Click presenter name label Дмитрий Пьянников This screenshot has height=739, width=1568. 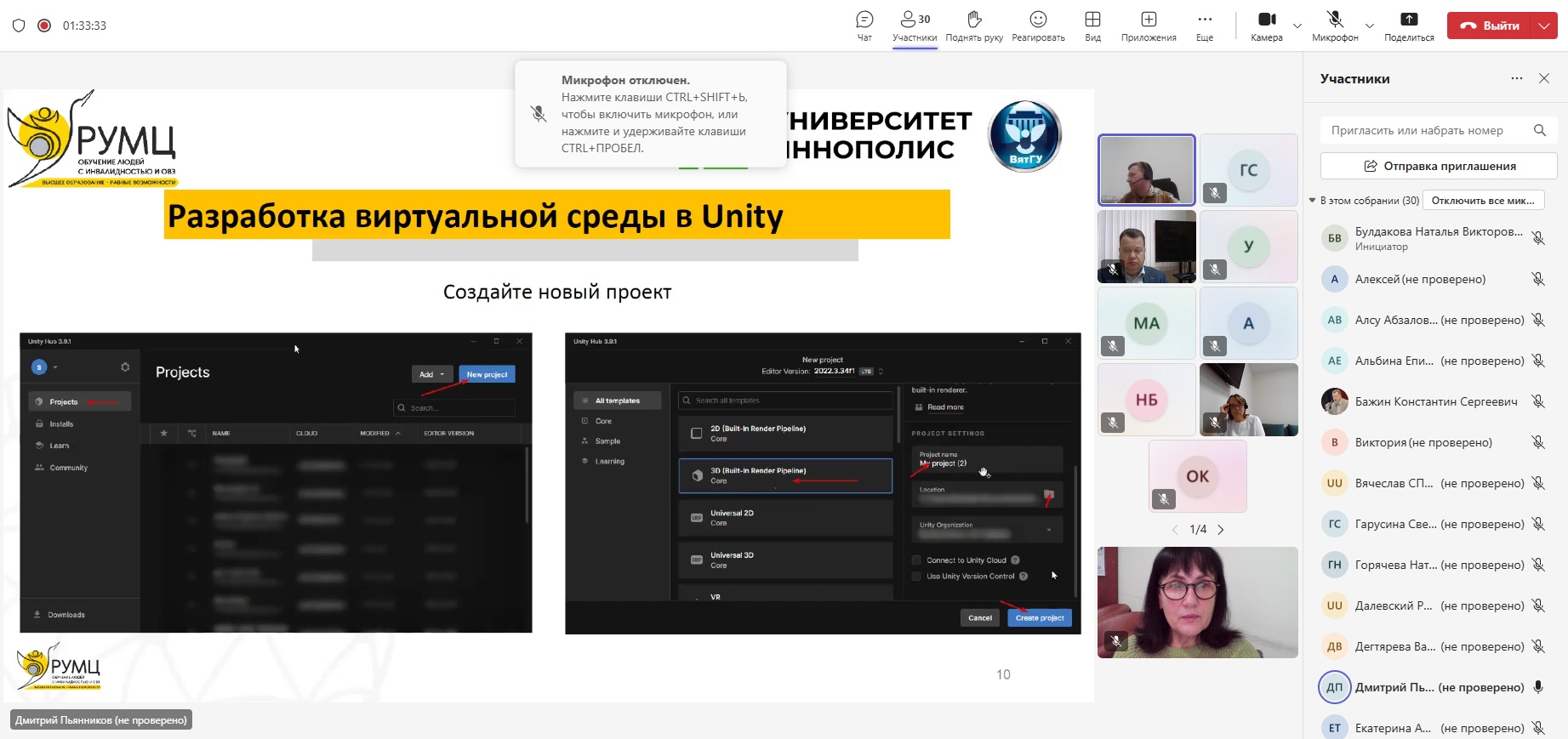tap(101, 720)
